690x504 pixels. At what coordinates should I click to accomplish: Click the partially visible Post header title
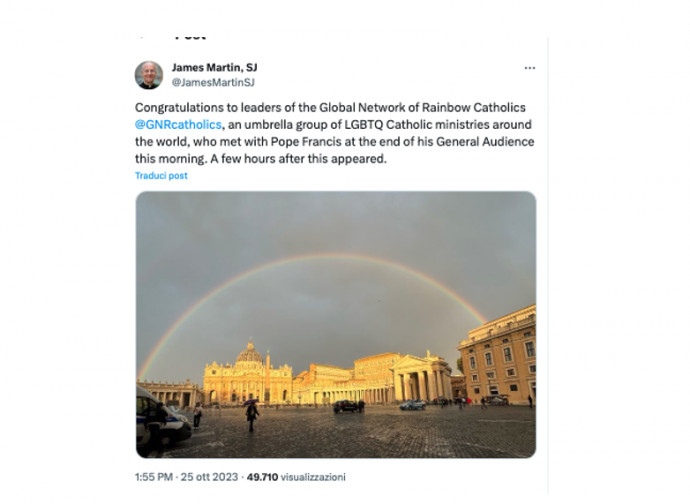pyautogui.click(x=190, y=37)
